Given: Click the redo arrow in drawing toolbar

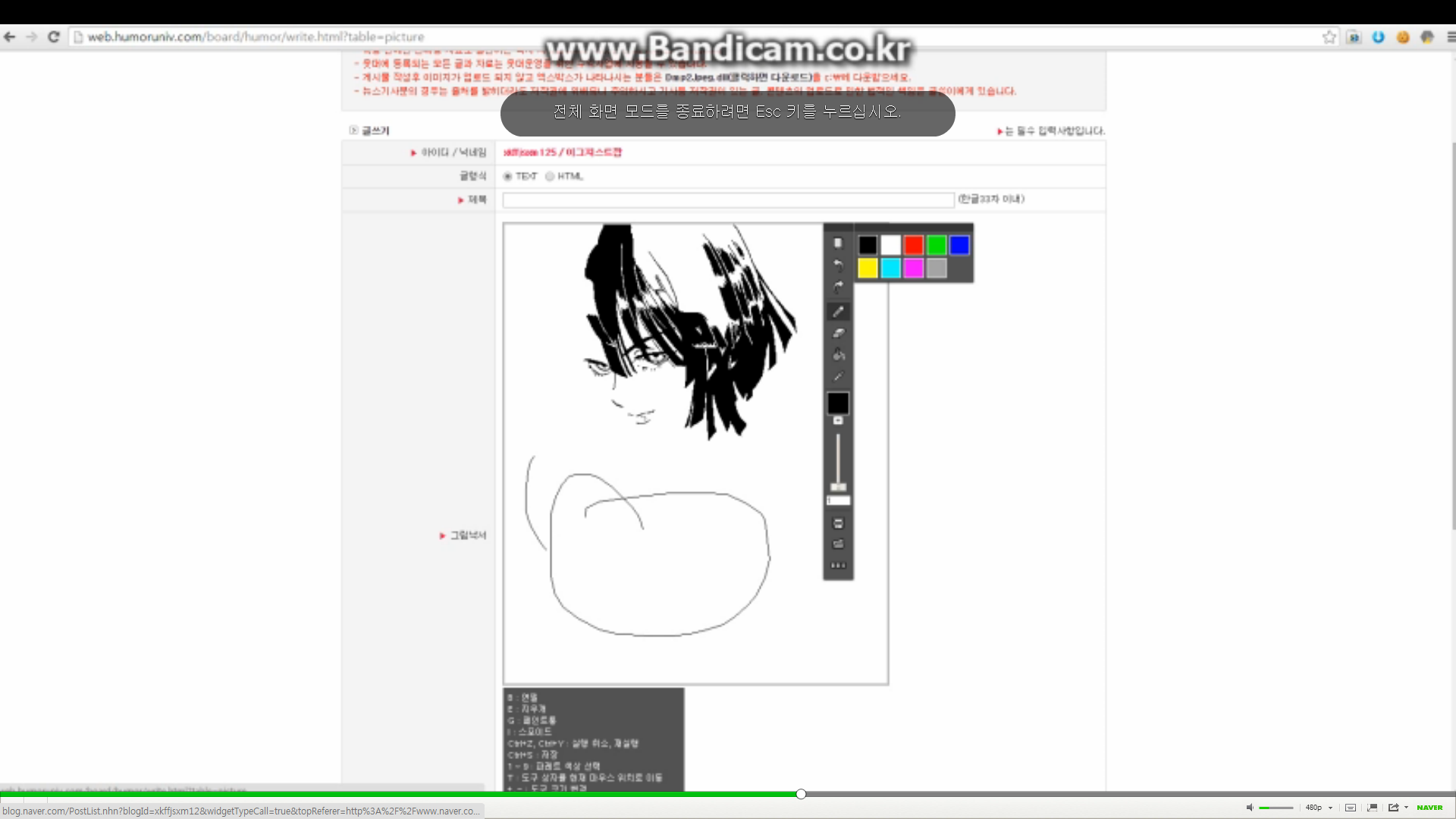Looking at the screenshot, I should pyautogui.click(x=838, y=287).
